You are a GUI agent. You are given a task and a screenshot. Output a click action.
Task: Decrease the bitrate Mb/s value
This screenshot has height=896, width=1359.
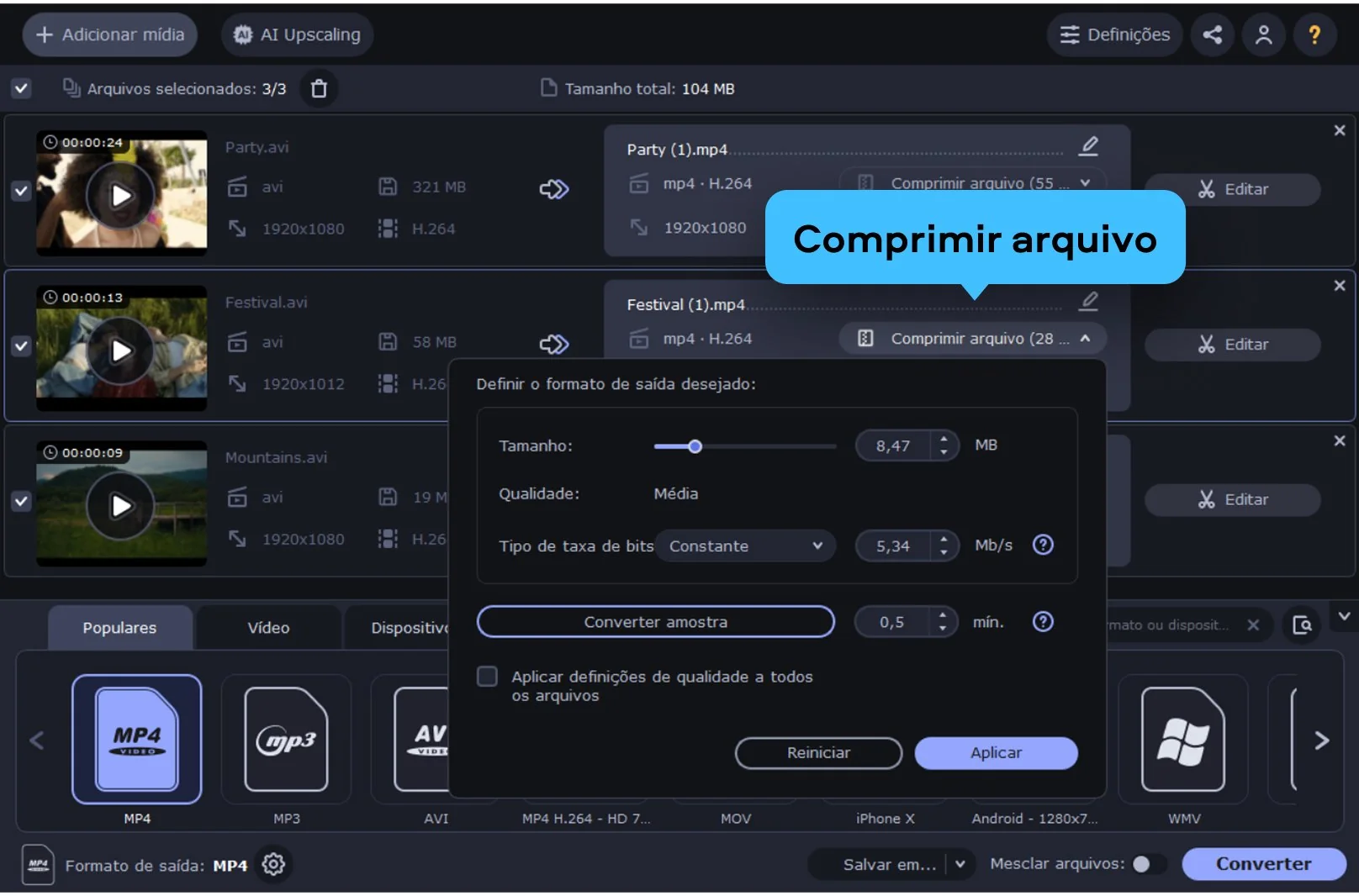pyautogui.click(x=944, y=552)
